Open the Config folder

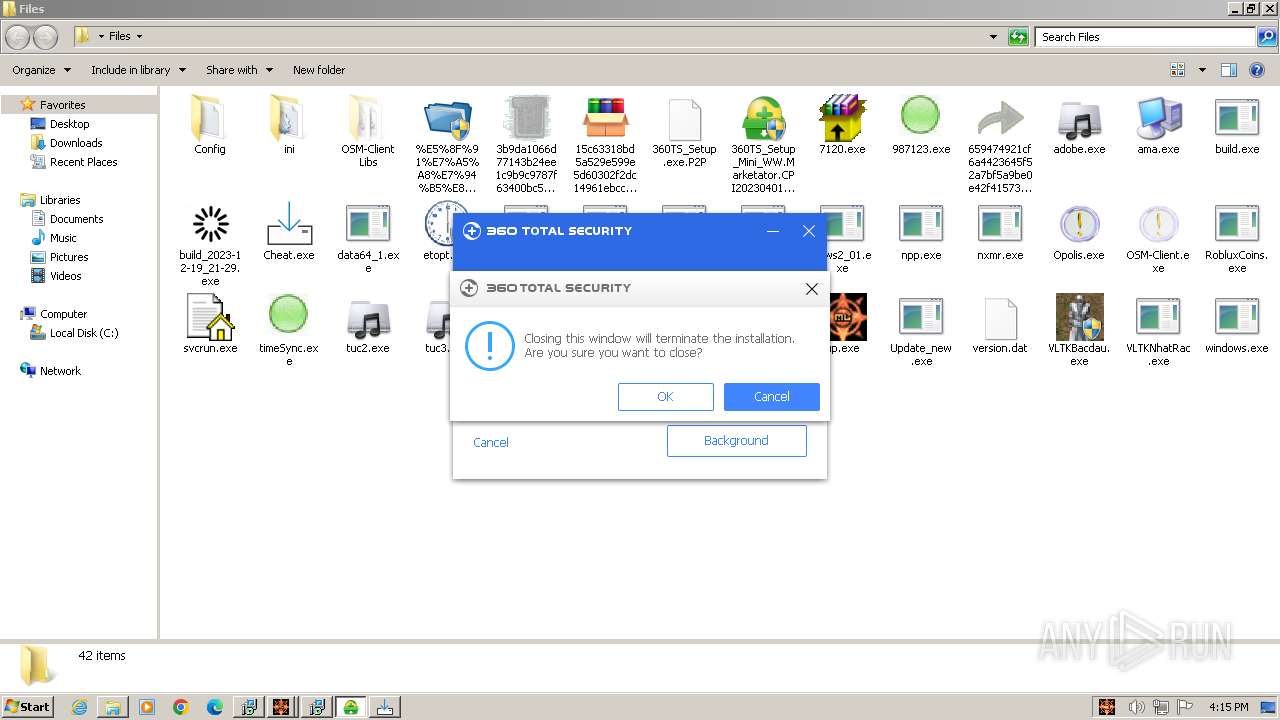tap(210, 125)
